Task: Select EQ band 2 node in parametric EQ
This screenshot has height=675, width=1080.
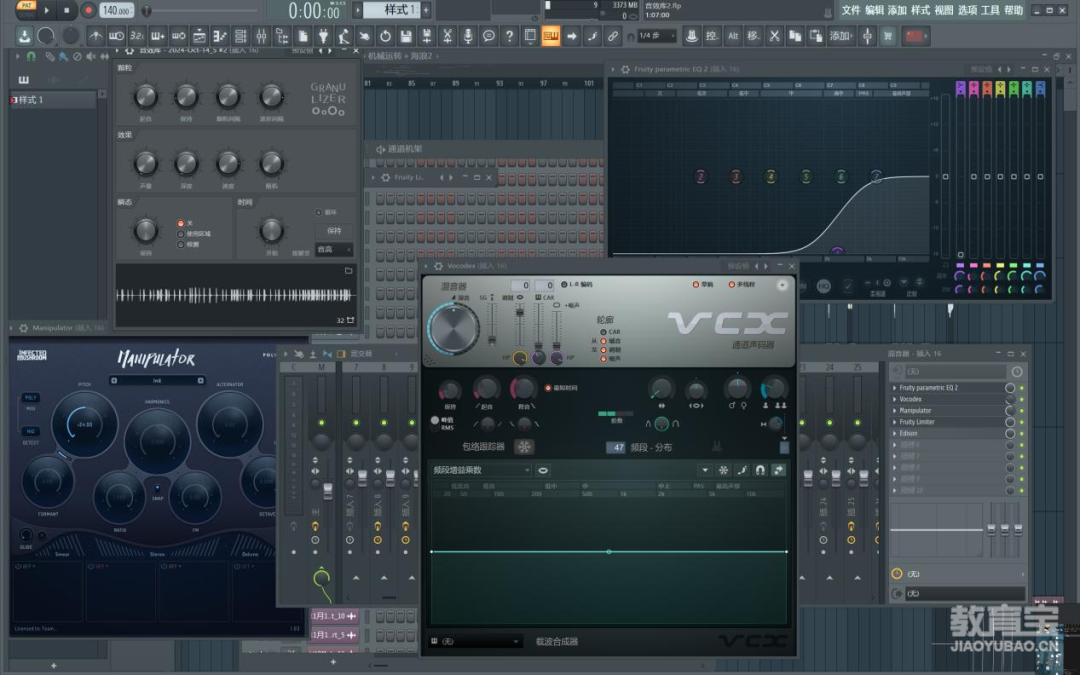Action: point(700,177)
